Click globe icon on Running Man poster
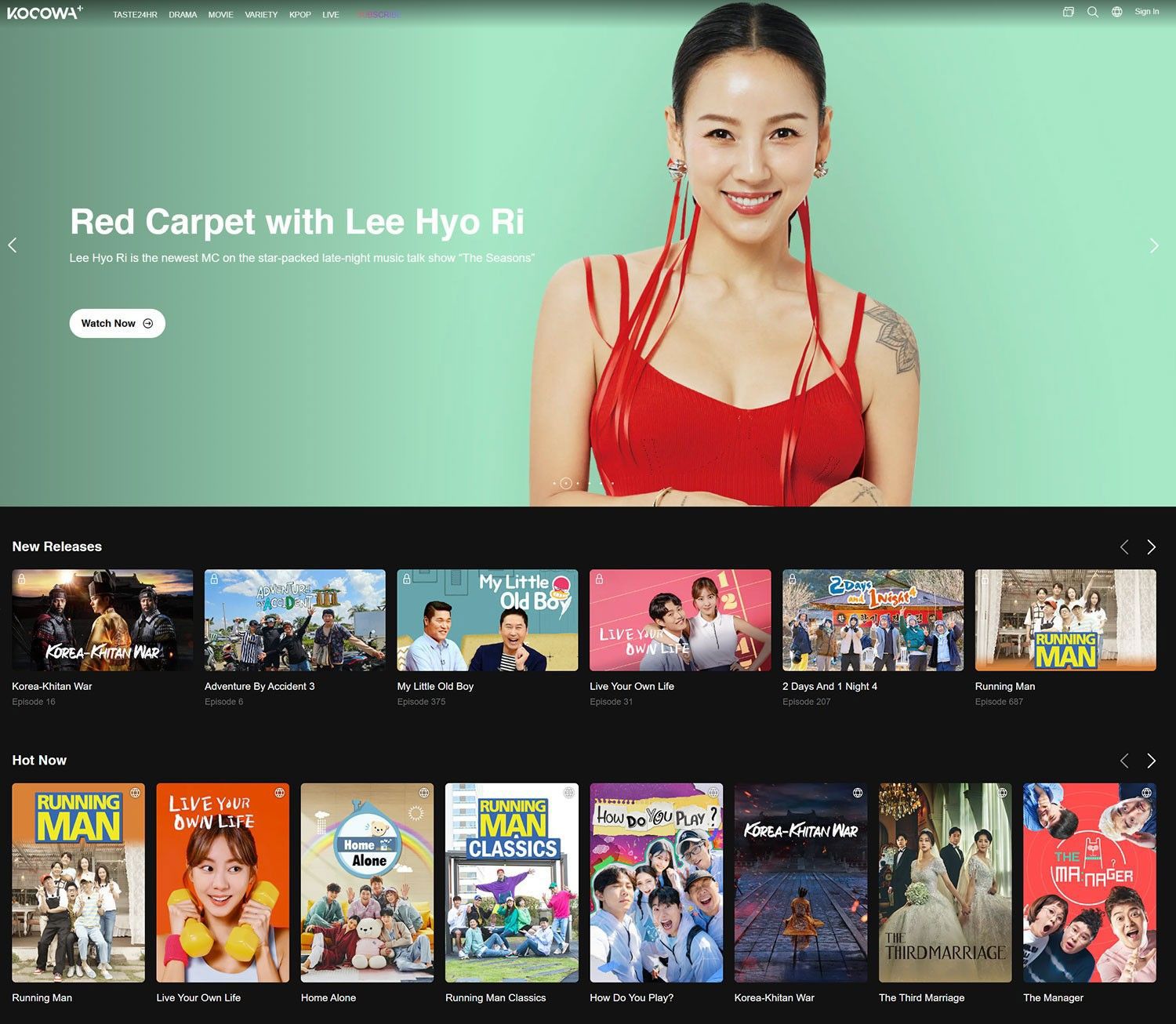This screenshot has width=1176, height=1024. [x=135, y=793]
